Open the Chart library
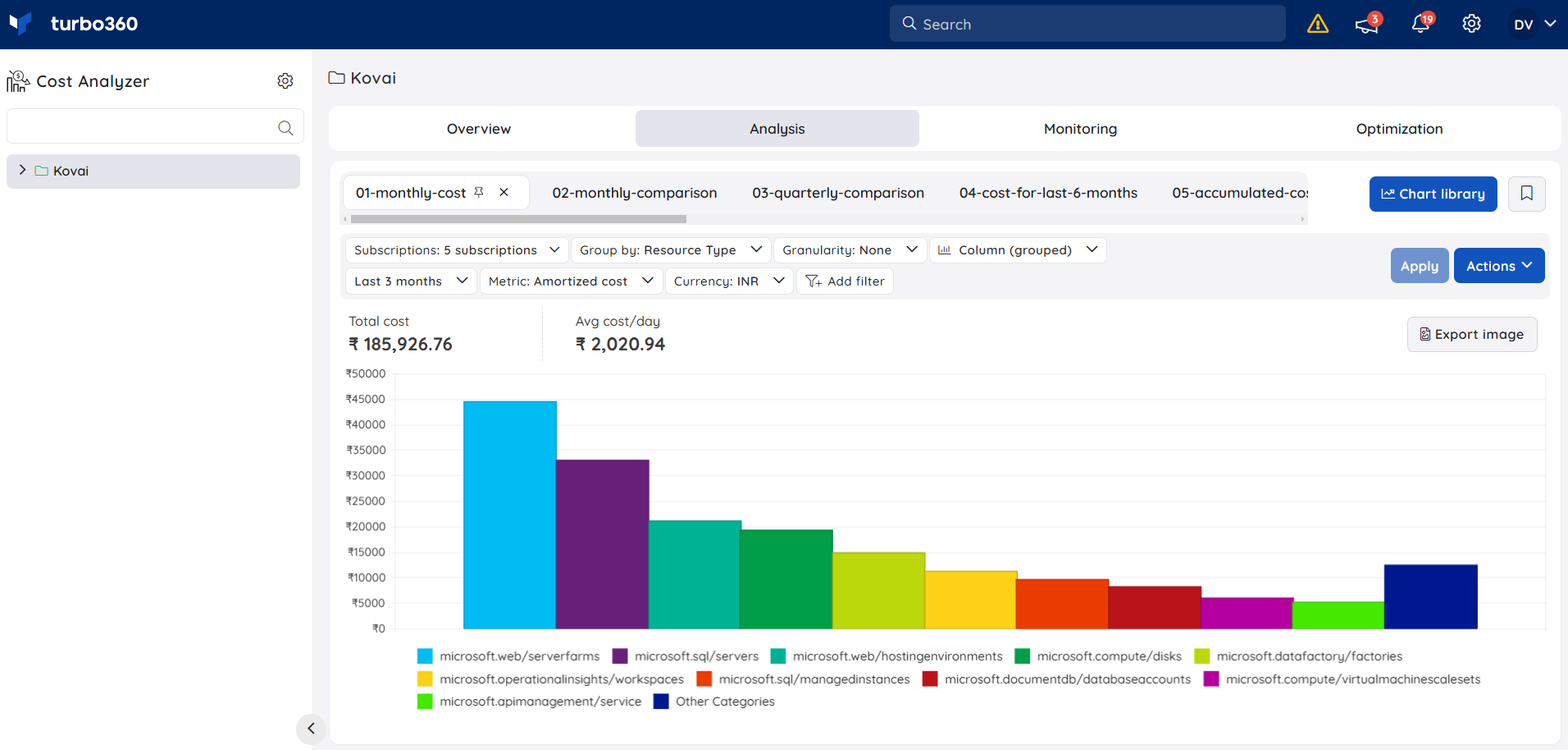The height and width of the screenshot is (750, 1568). (1433, 194)
